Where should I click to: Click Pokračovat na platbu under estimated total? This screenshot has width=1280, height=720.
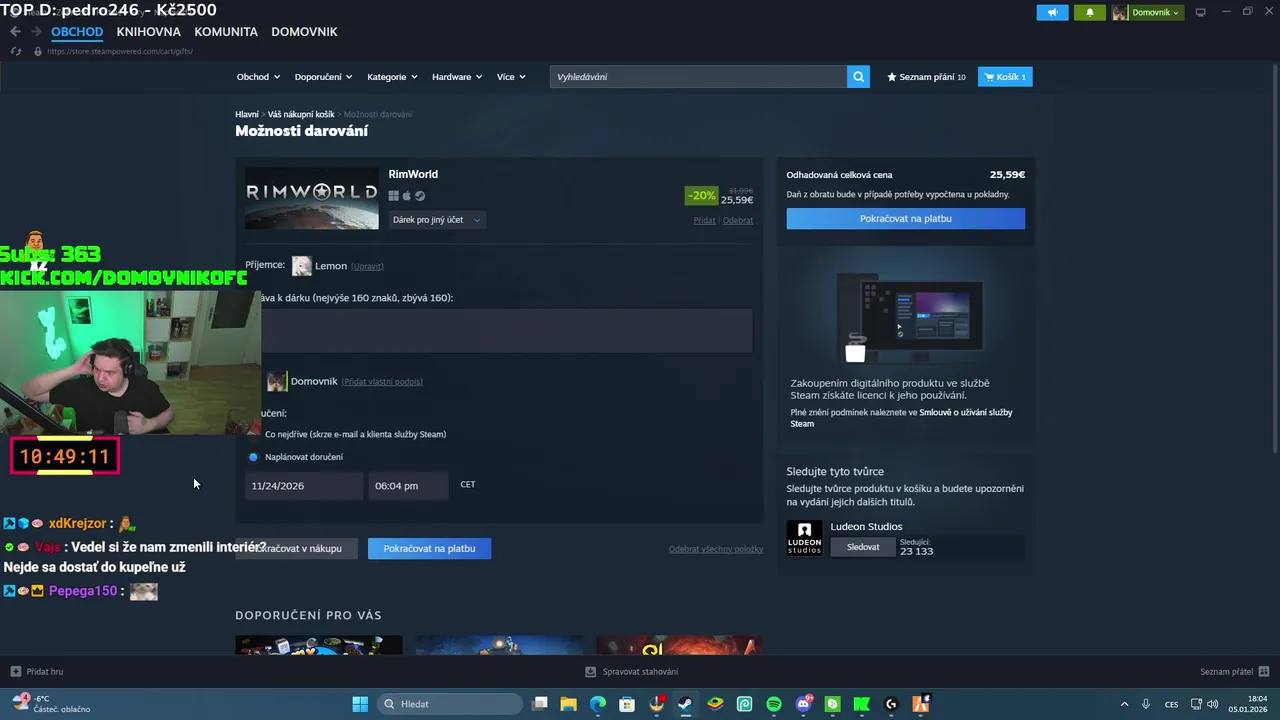tap(905, 218)
